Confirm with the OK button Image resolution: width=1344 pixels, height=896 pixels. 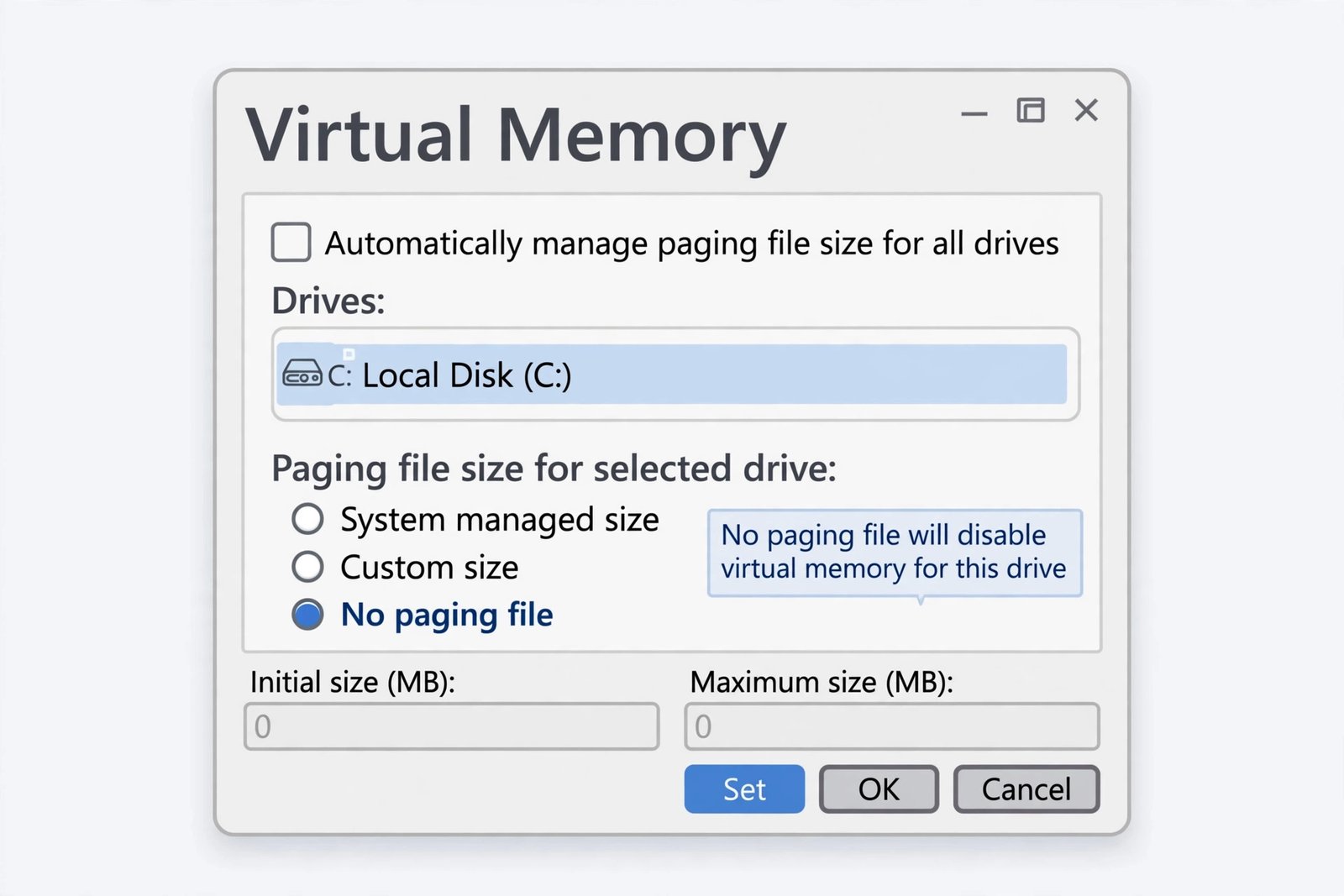tap(879, 789)
